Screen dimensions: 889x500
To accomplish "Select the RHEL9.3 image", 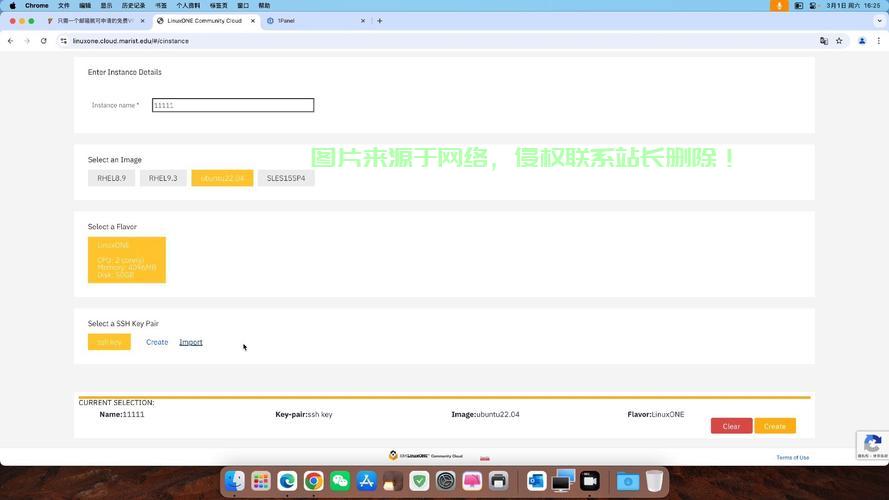I will coord(163,178).
